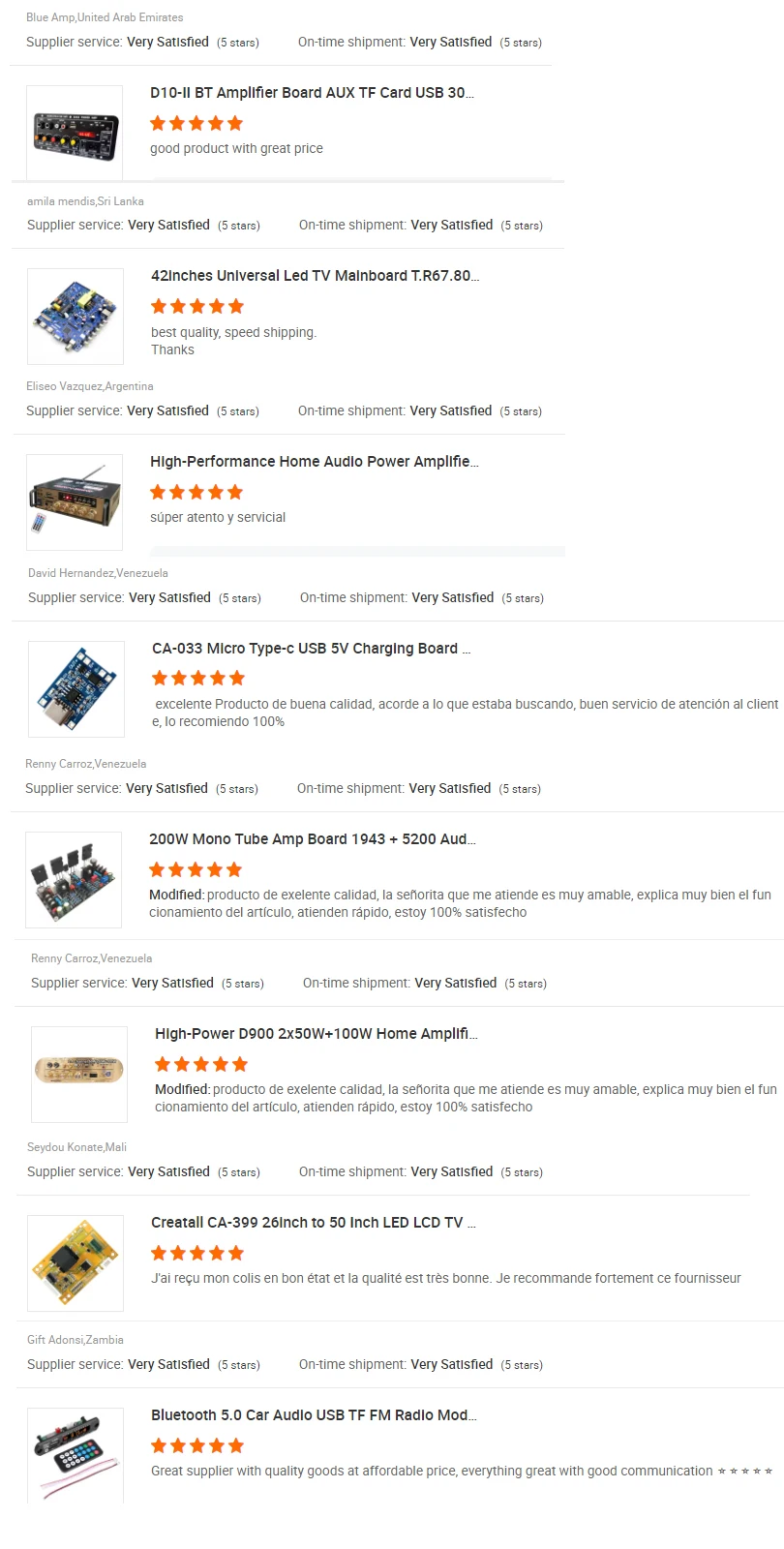
Task: Open the Bluetooth 5.0 Car Audio module thumbnail
Action: tap(75, 1455)
